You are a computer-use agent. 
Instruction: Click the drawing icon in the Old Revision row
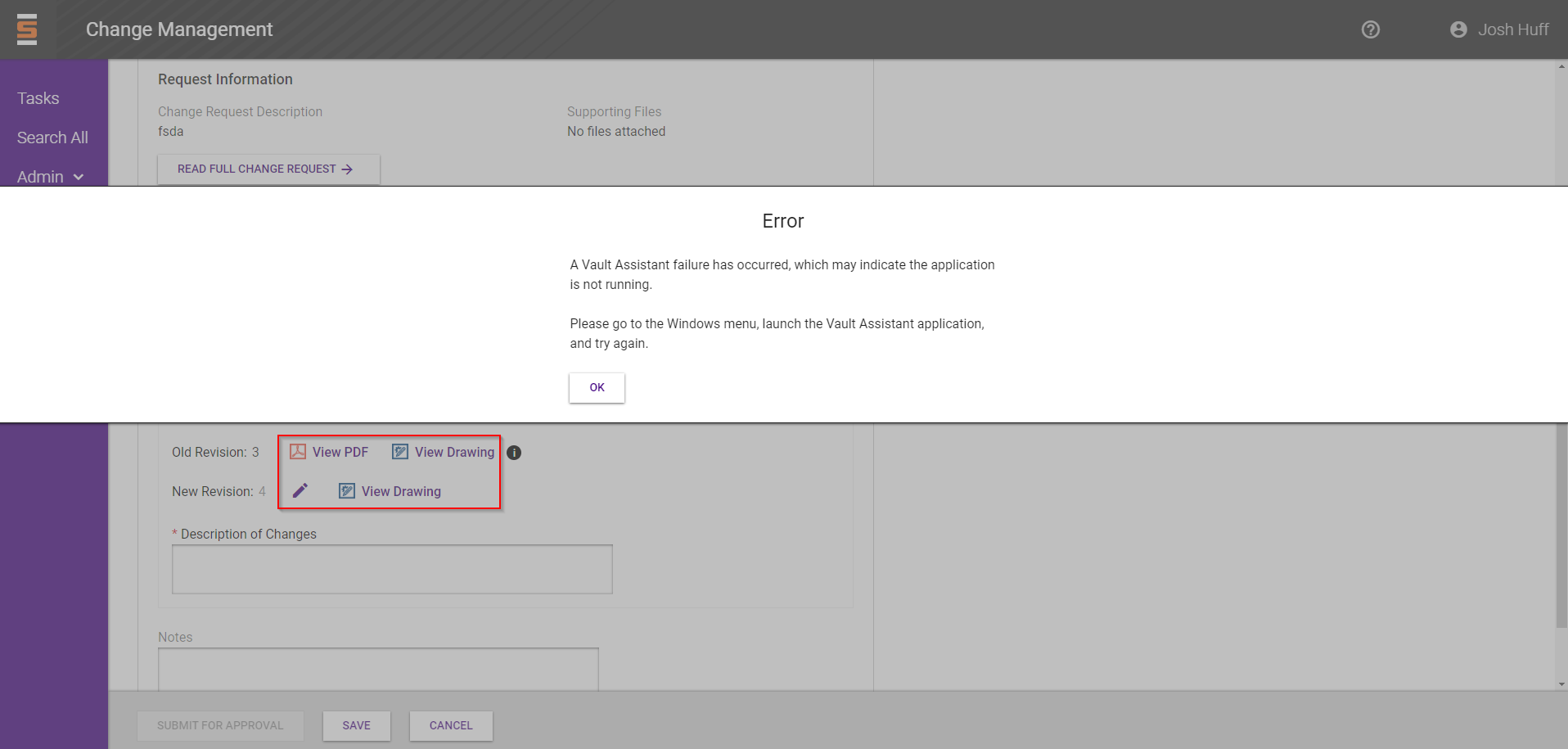(x=400, y=452)
